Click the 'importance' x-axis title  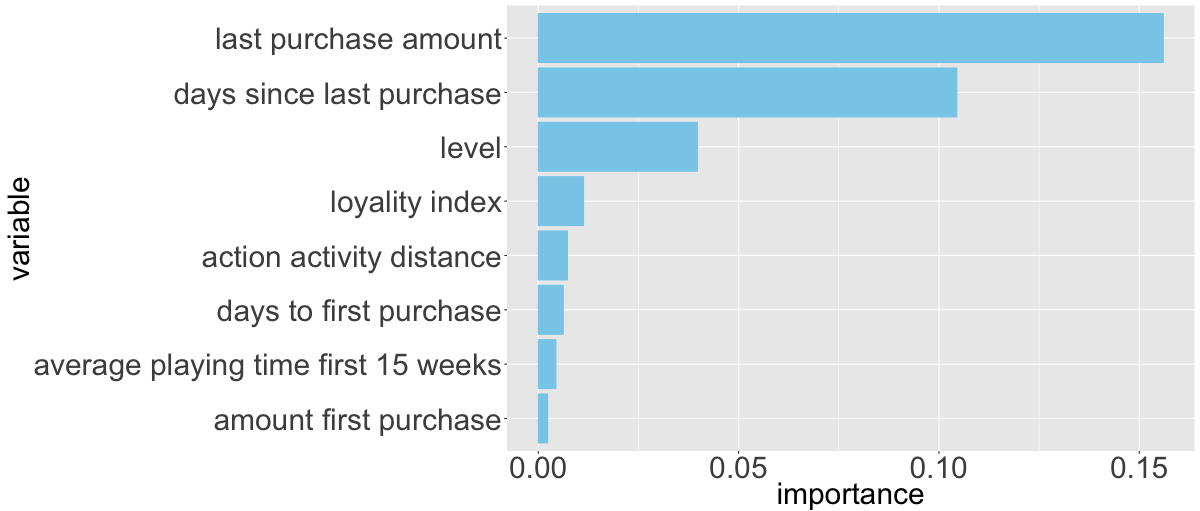pyautogui.click(x=850, y=493)
